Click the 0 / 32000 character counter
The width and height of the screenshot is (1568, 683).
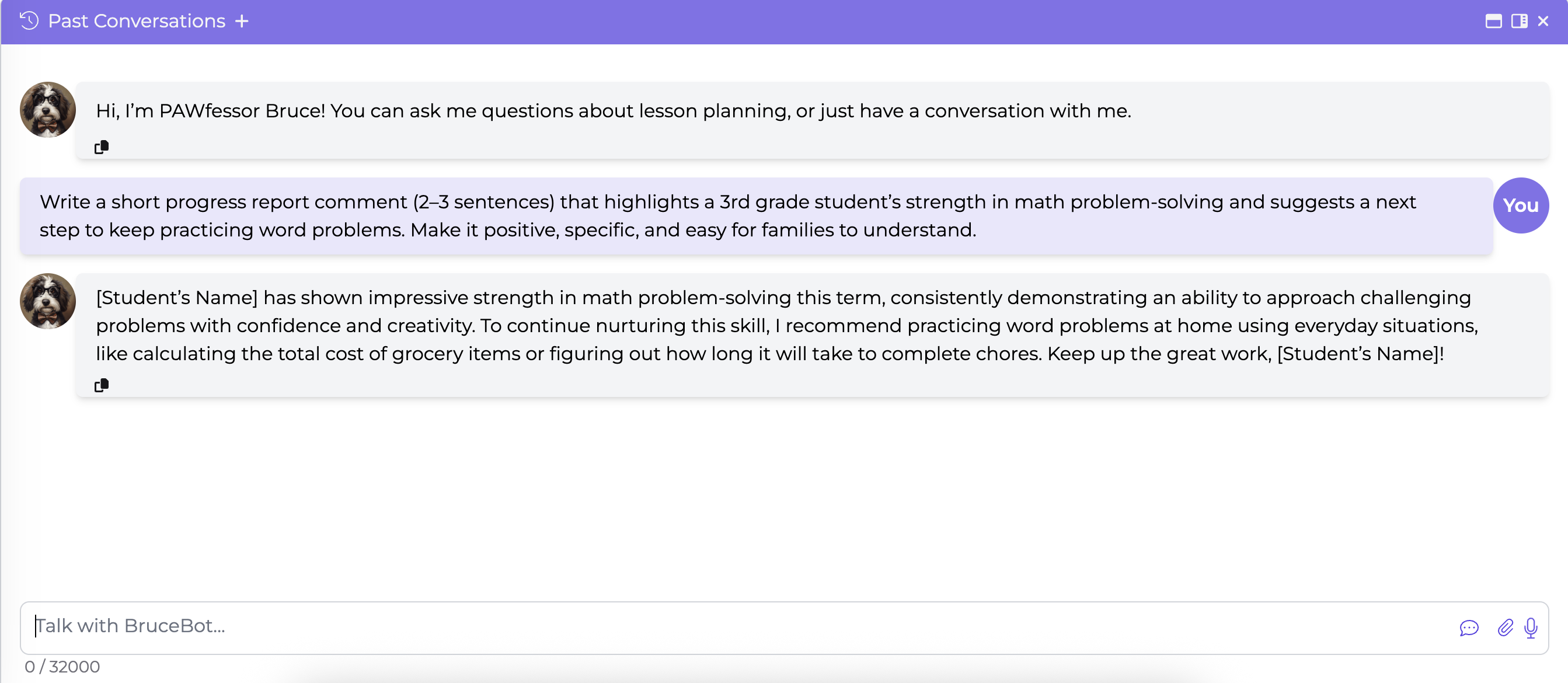[x=62, y=667]
